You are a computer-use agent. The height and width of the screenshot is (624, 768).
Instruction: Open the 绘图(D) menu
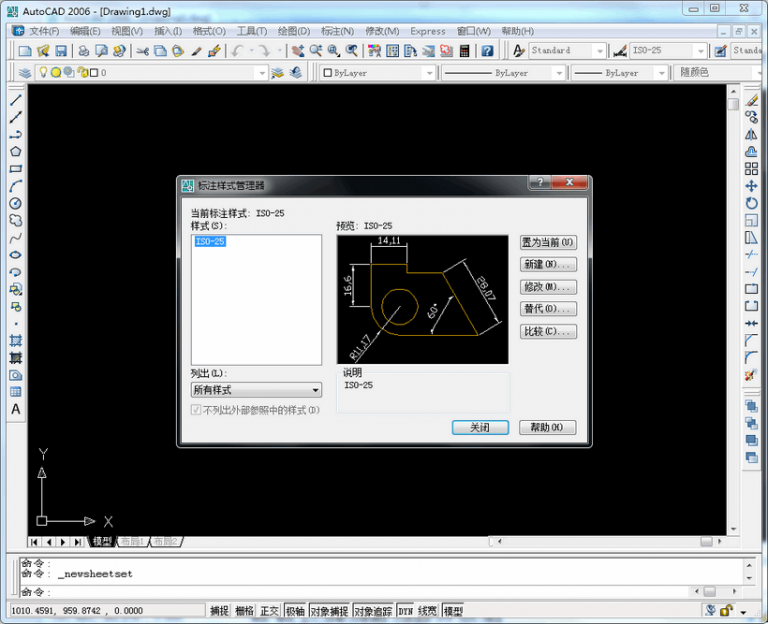(294, 31)
